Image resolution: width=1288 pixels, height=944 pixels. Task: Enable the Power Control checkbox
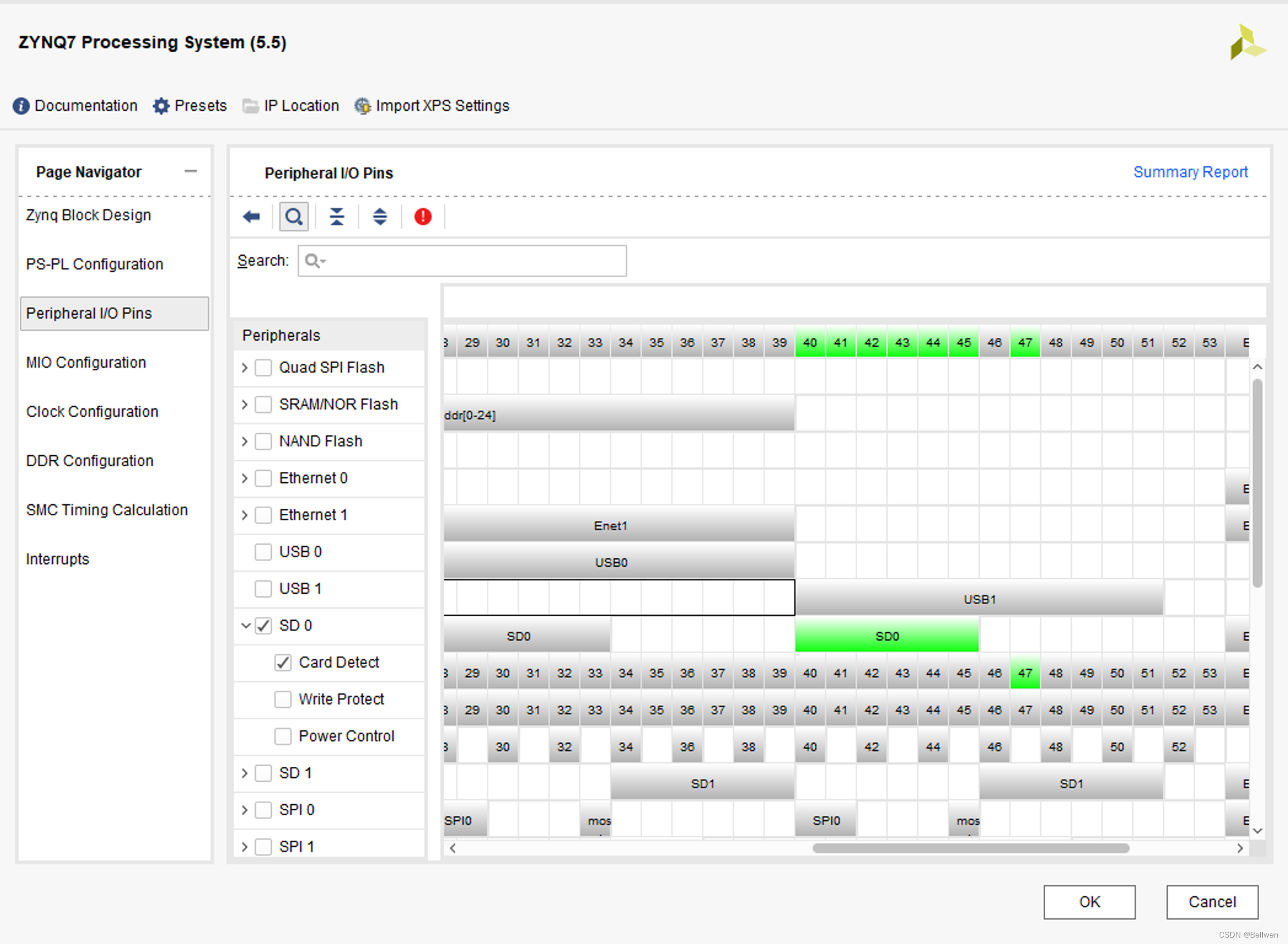pyautogui.click(x=283, y=736)
